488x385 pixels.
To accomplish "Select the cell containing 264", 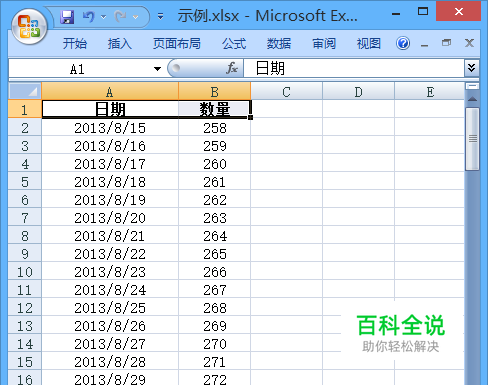I will point(214,236).
